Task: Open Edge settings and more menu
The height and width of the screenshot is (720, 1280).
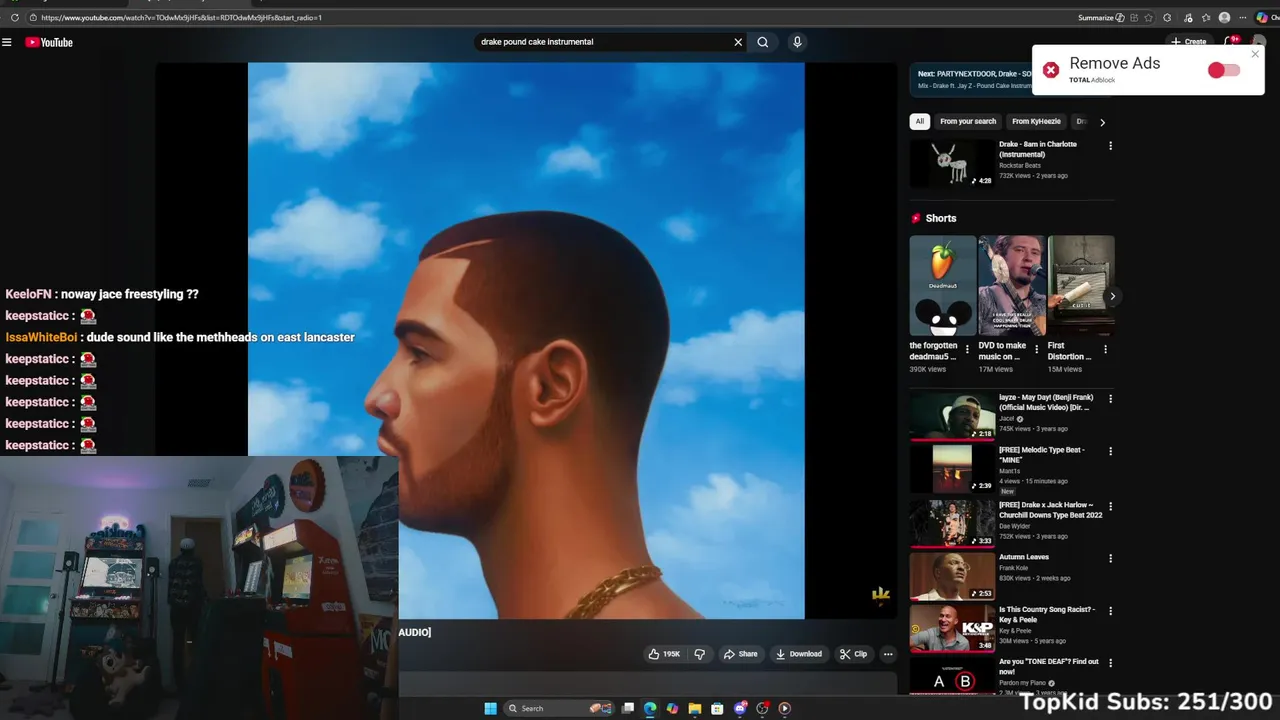Action: 1243,17
